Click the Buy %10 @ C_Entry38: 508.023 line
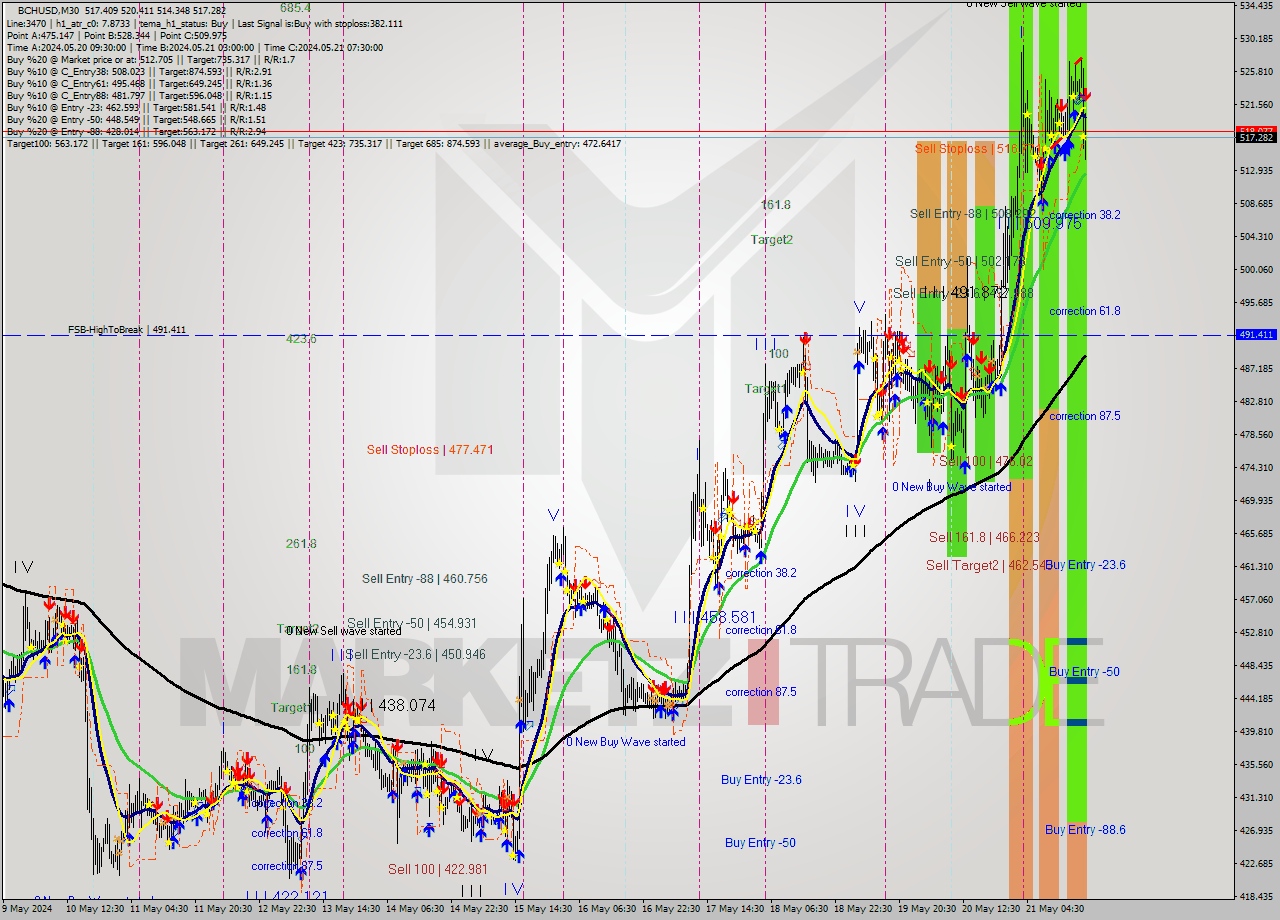The width and height of the screenshot is (1280, 920). point(139,71)
